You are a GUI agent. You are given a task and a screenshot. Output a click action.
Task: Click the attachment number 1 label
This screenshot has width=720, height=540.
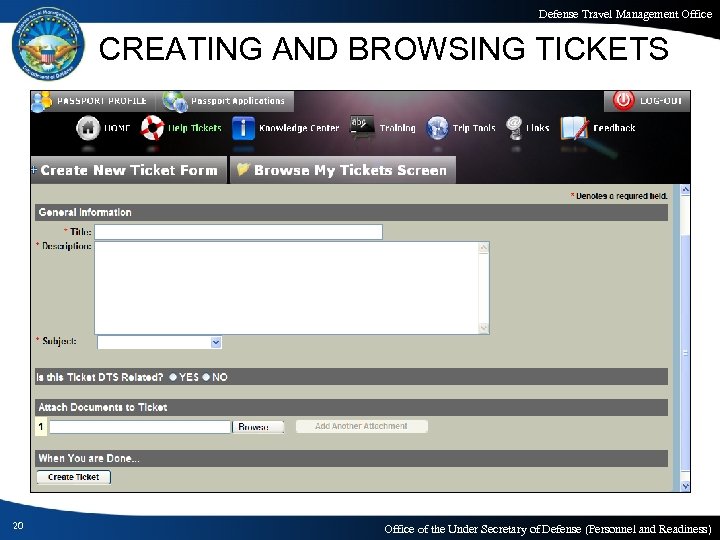[x=41, y=427]
